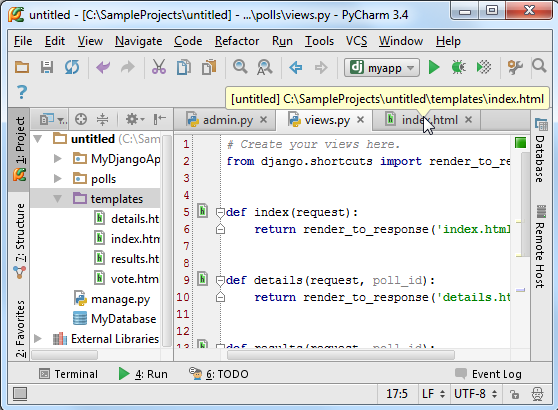The width and height of the screenshot is (558, 410).
Task: Toggle tool window buttons in bottom-left corner
Action: click(x=20, y=394)
